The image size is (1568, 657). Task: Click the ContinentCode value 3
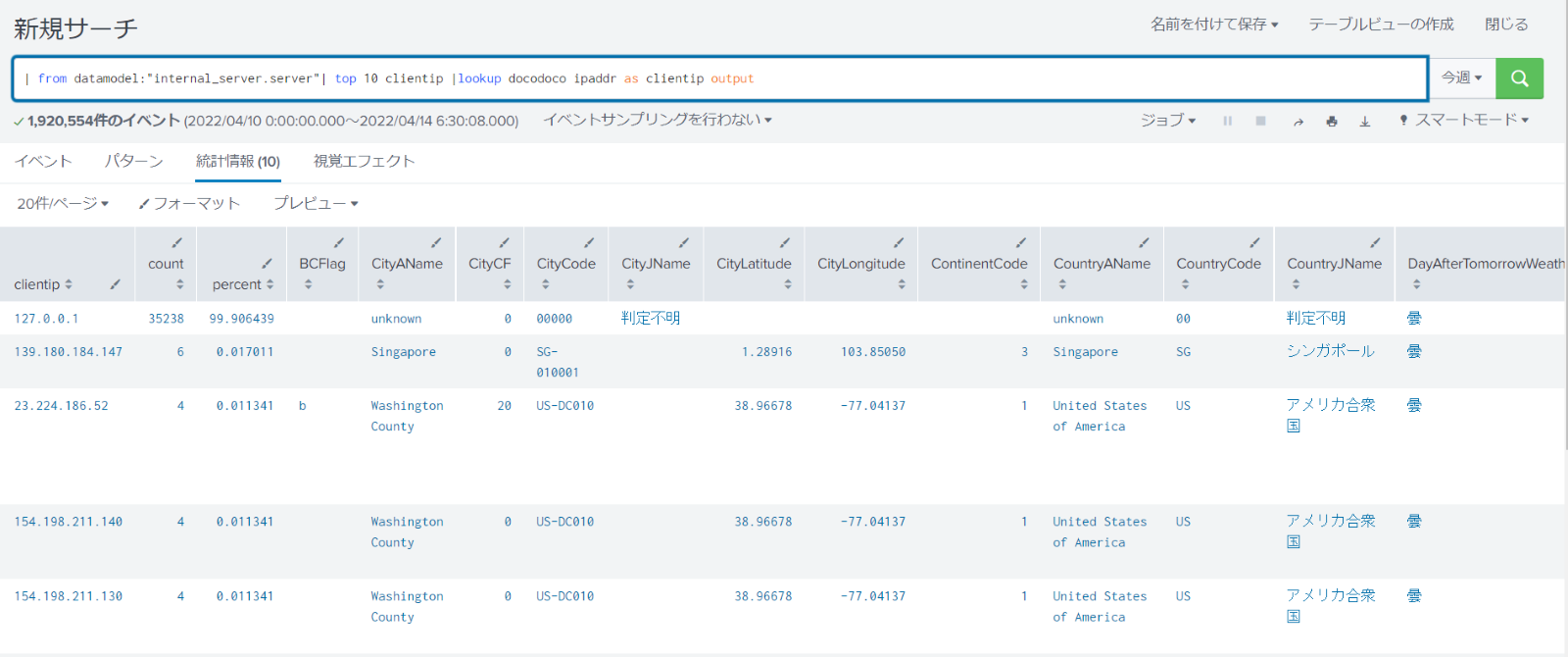tap(1025, 352)
